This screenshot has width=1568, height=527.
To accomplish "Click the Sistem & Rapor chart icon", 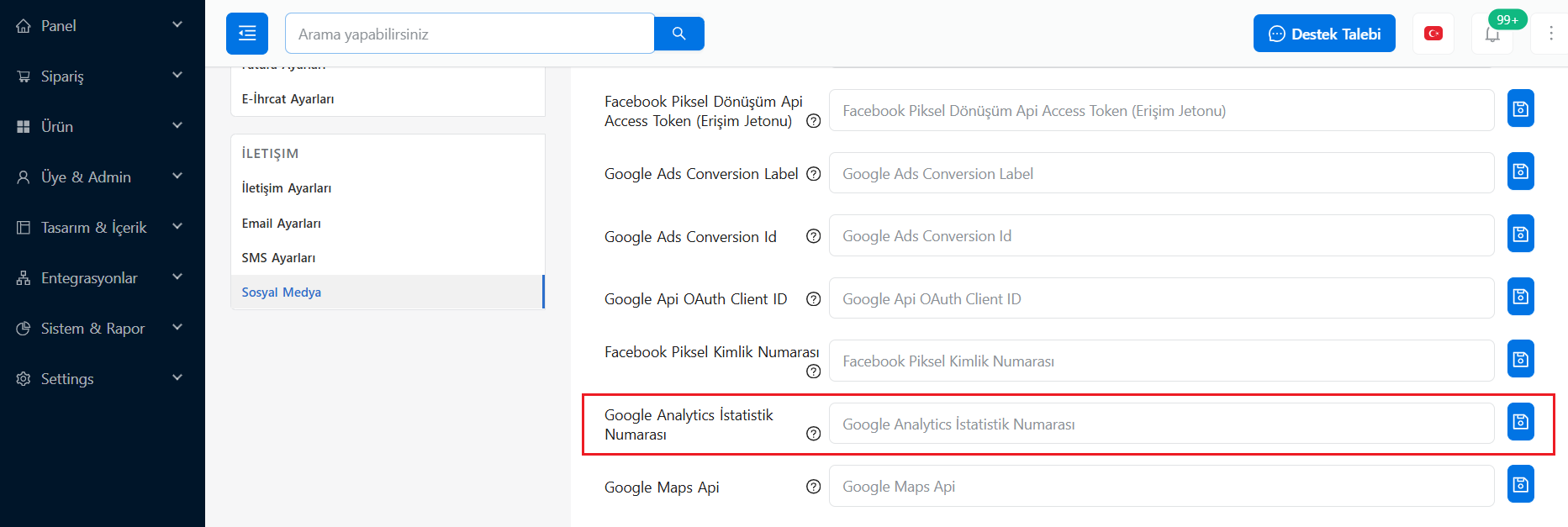I will [24, 329].
